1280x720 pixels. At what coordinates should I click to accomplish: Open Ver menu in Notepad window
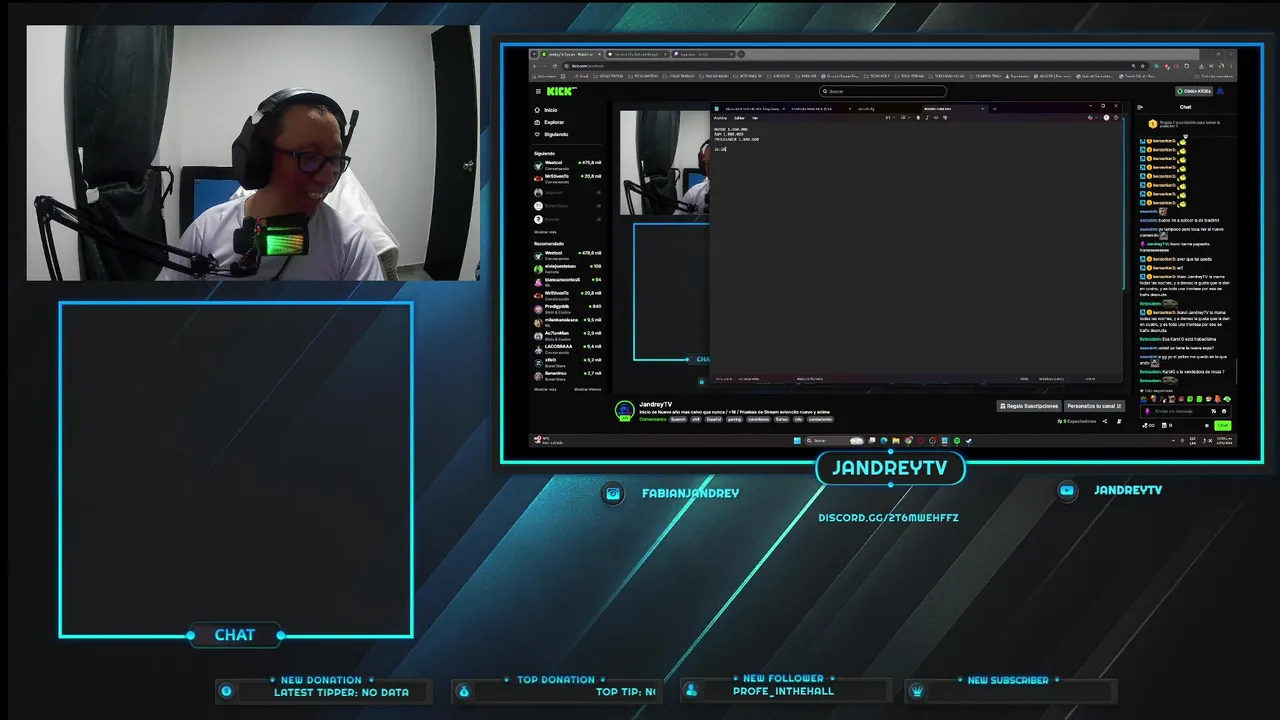coord(755,118)
